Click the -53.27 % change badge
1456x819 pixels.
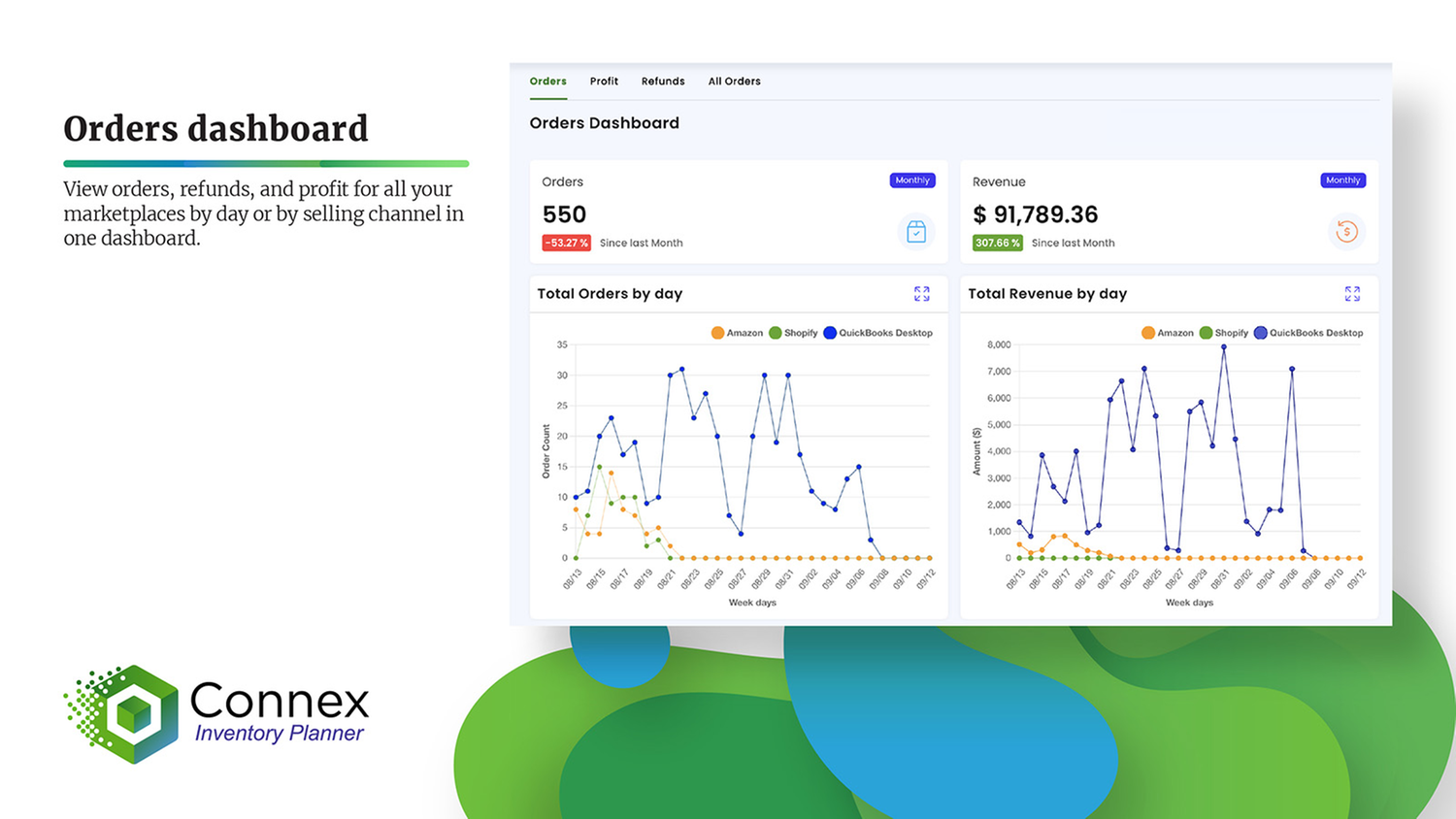(x=566, y=243)
